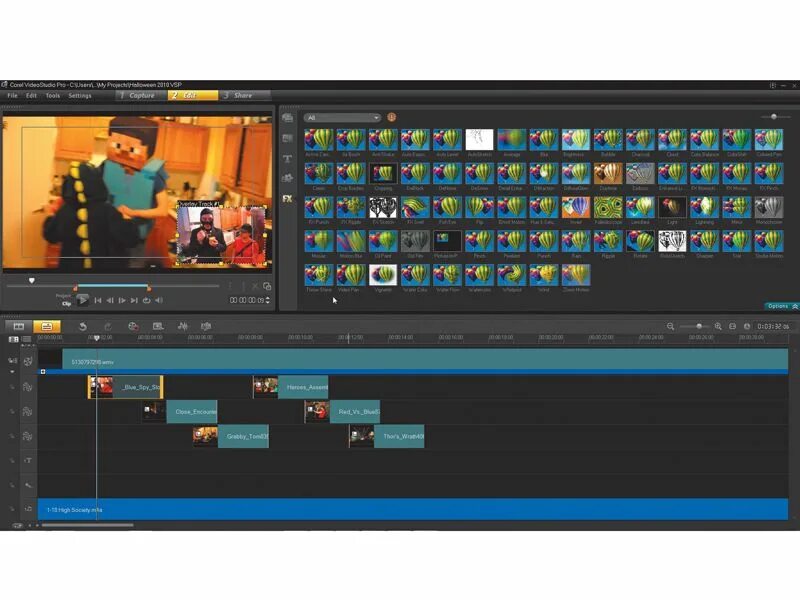Switch preview mode to Clip

pyautogui.click(x=66, y=304)
